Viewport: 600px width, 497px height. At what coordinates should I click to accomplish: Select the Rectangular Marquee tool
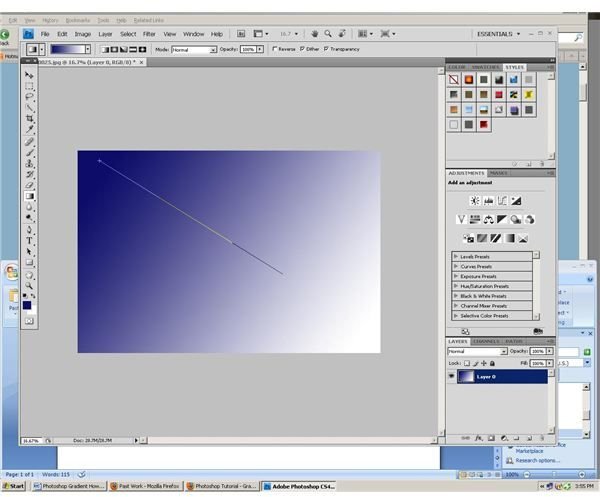pos(29,86)
